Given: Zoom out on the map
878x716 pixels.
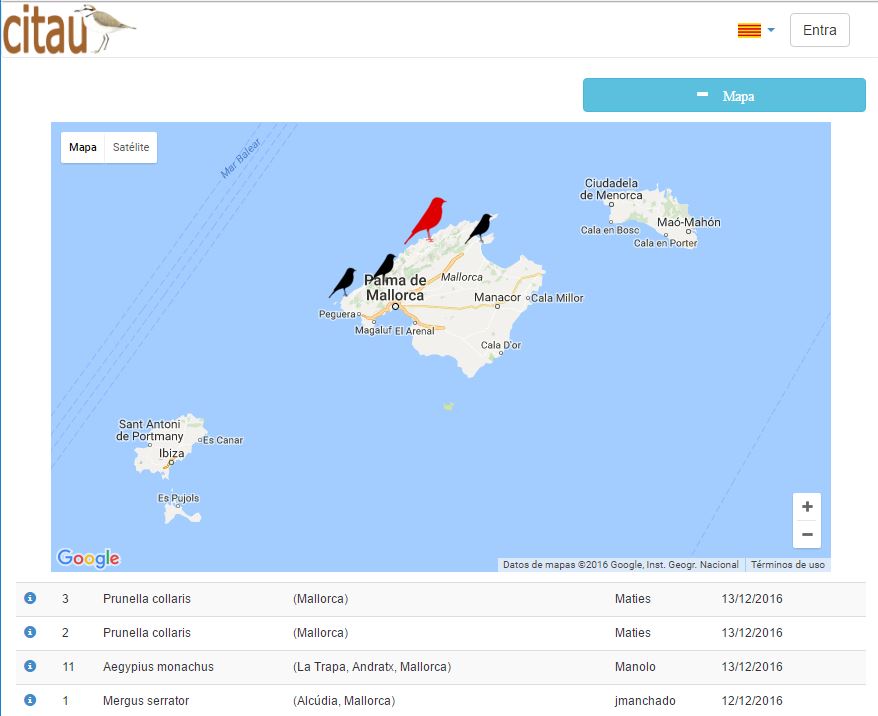Looking at the screenshot, I should coord(807,534).
